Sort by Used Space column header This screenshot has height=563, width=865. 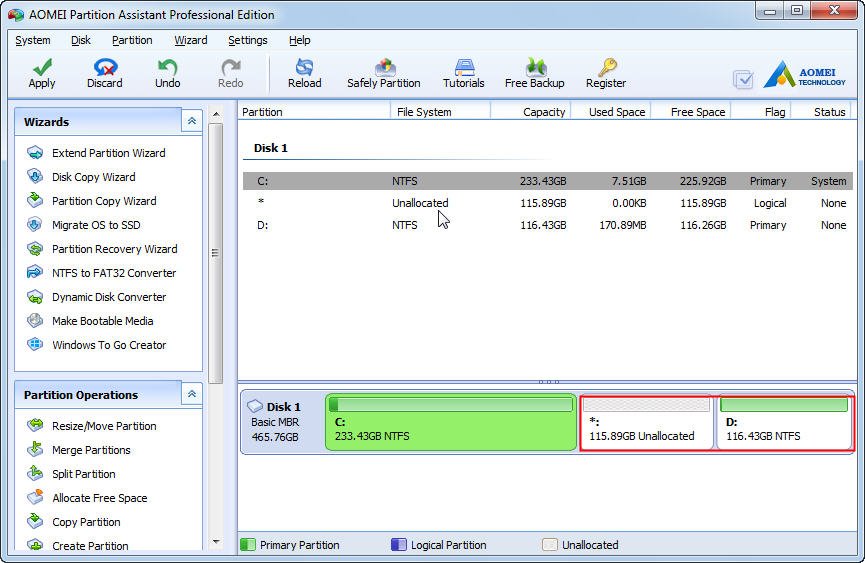611,112
